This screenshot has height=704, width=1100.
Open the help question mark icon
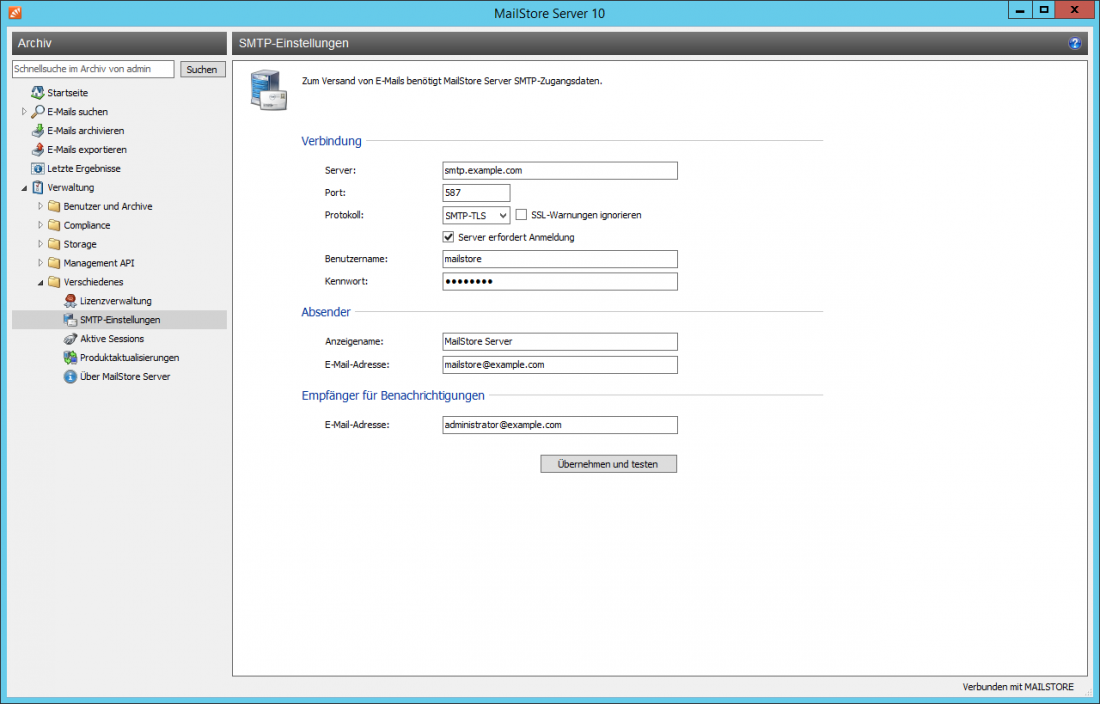(1074, 43)
